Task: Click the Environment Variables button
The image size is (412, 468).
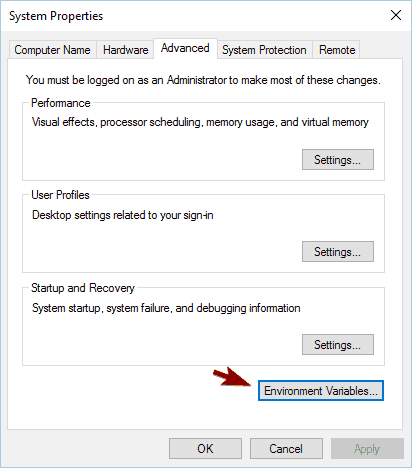Action: [x=321, y=390]
